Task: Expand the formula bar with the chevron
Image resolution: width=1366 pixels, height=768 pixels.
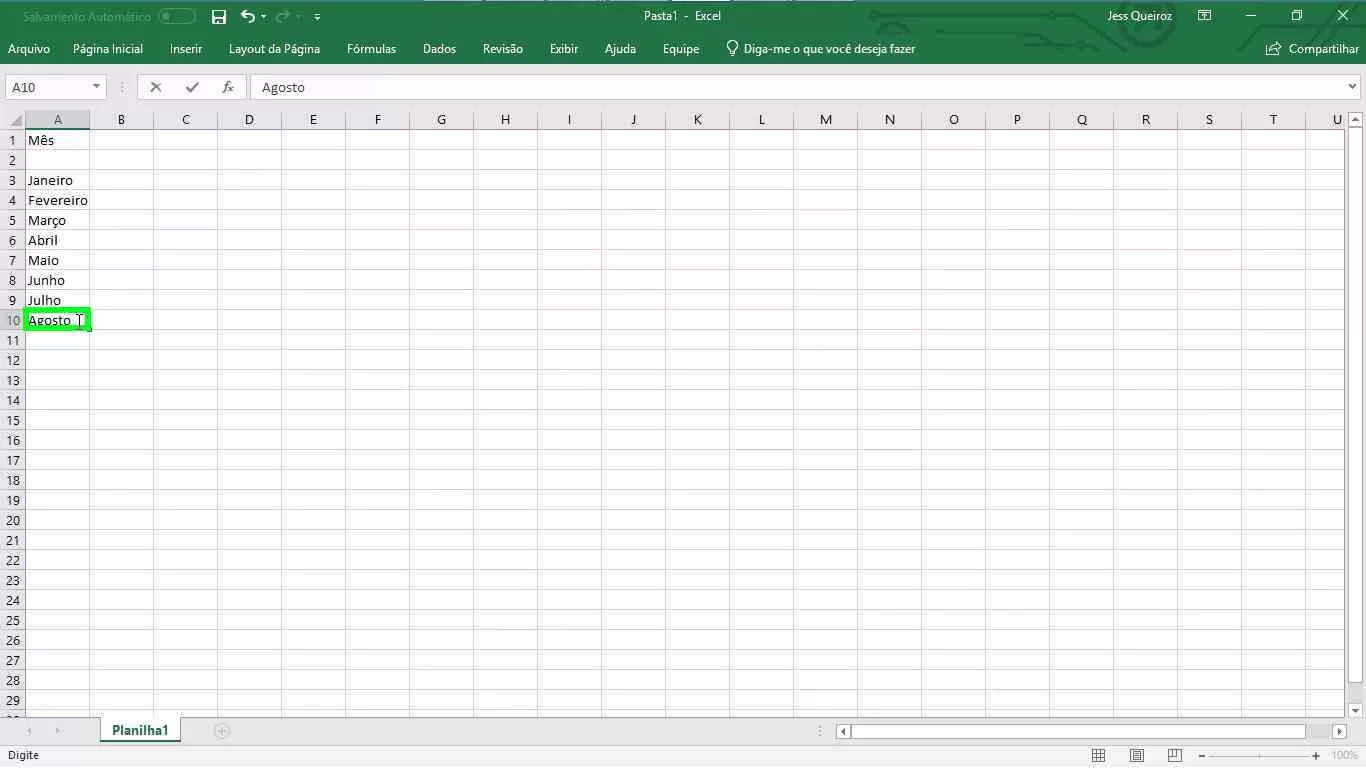Action: [x=1353, y=87]
